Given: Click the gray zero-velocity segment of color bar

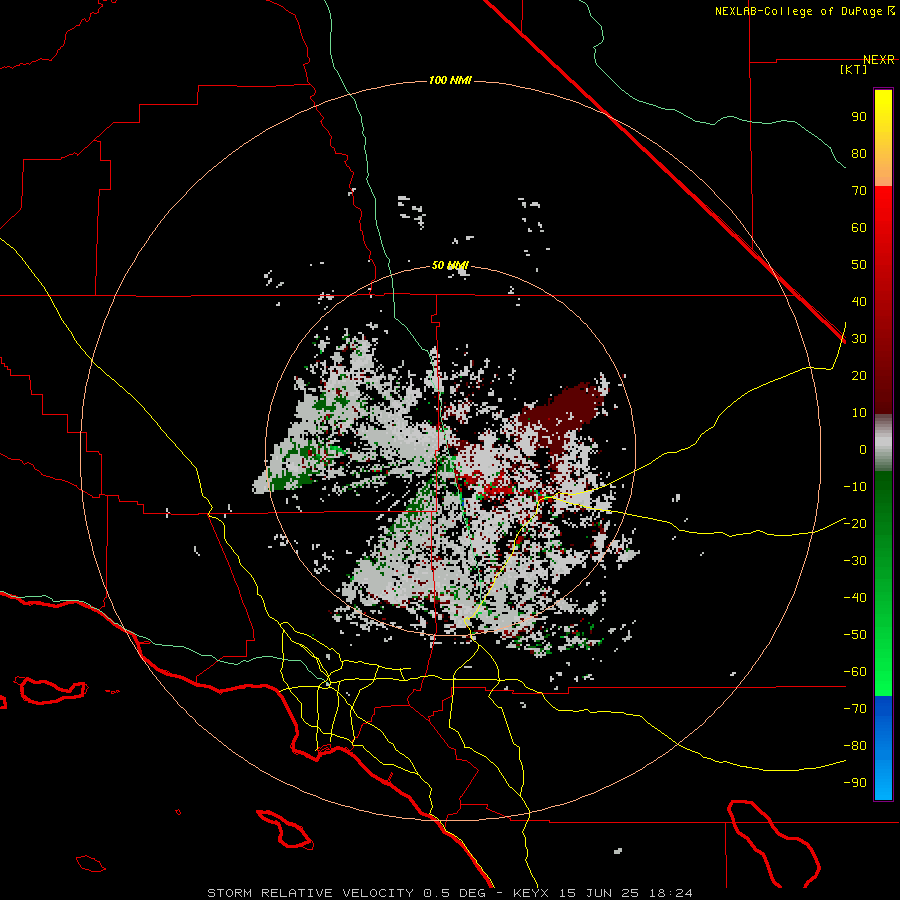Looking at the screenshot, I should coord(883,443).
